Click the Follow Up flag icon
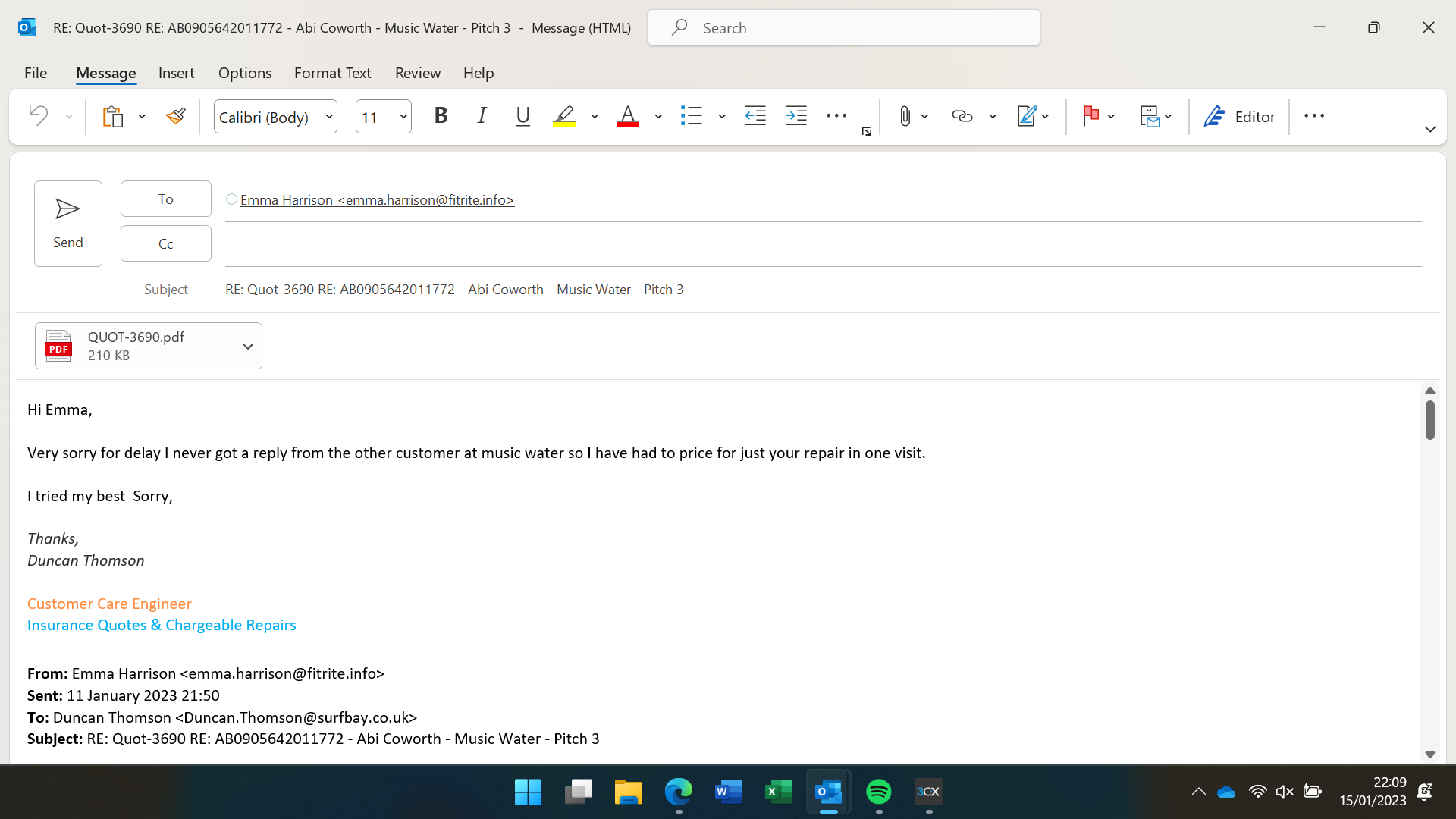The image size is (1456, 819). pyautogui.click(x=1090, y=116)
